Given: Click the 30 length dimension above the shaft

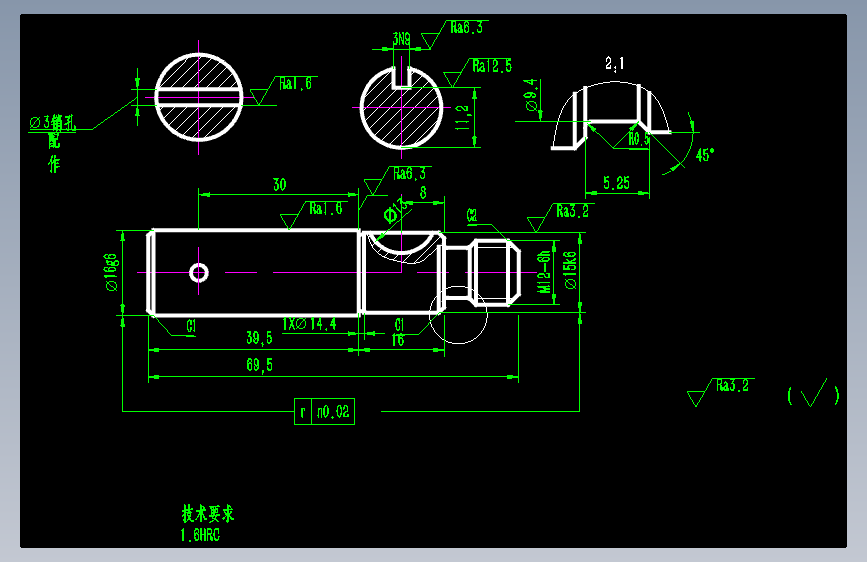Looking at the screenshot, I should [279, 185].
